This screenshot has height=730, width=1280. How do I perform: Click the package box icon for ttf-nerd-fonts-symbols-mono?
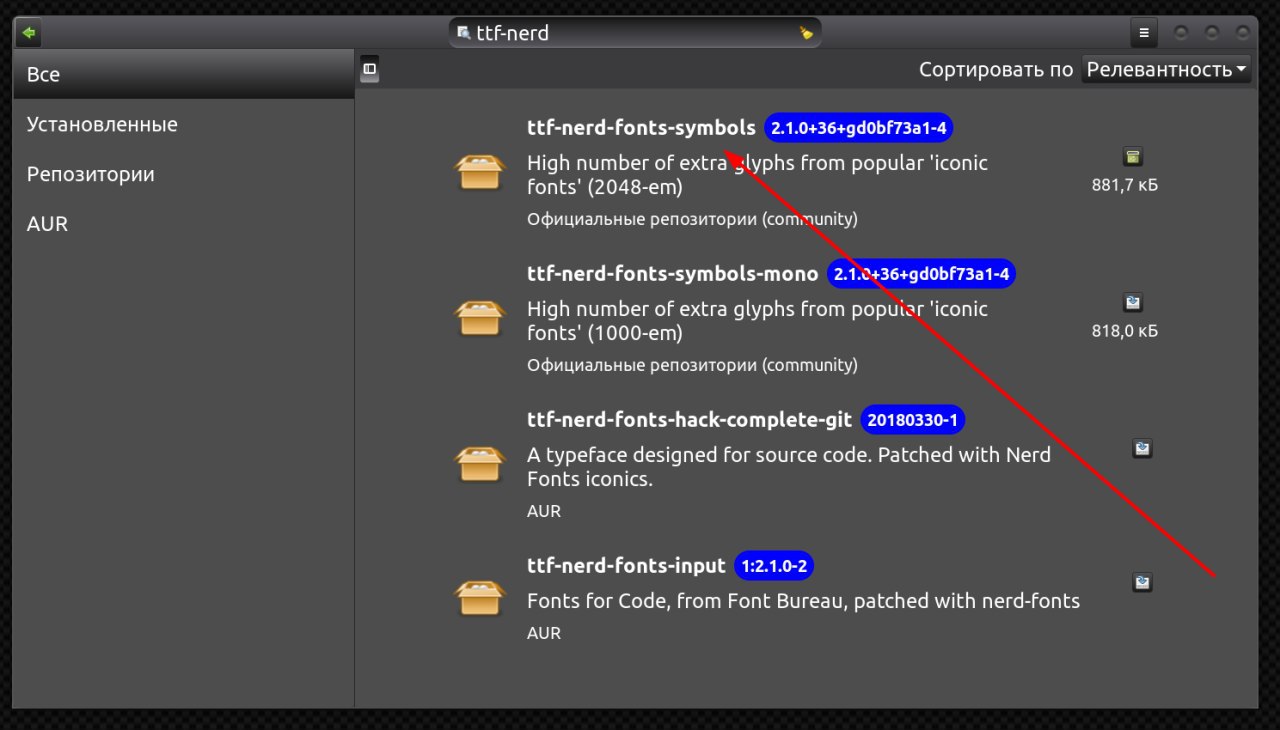[x=481, y=319]
